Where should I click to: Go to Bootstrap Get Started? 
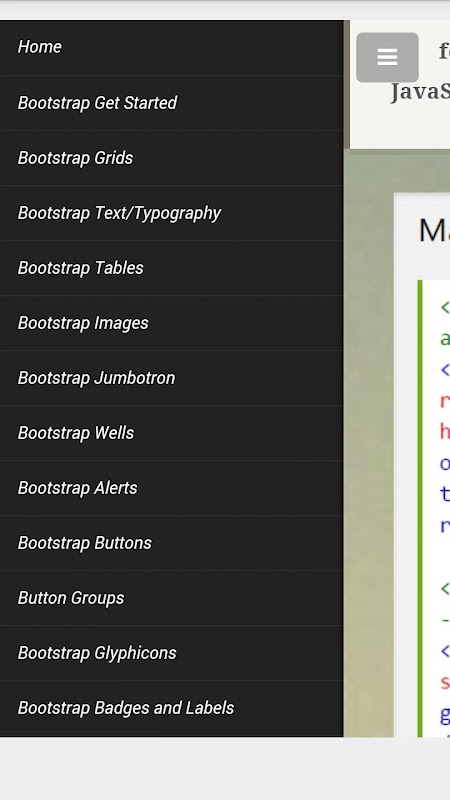pyautogui.click(x=171, y=103)
